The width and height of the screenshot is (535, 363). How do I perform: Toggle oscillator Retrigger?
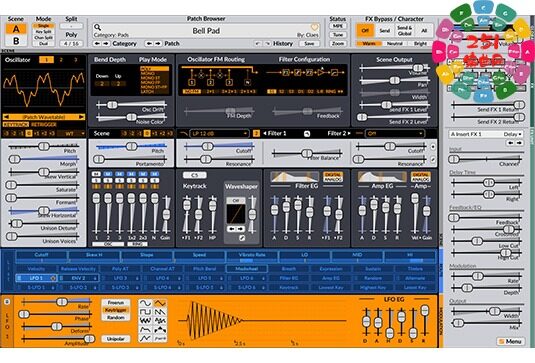pos(44,125)
